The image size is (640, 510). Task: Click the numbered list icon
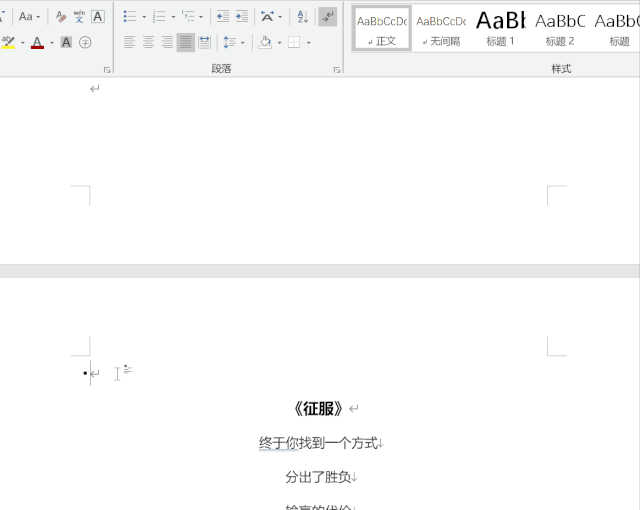pos(158,17)
